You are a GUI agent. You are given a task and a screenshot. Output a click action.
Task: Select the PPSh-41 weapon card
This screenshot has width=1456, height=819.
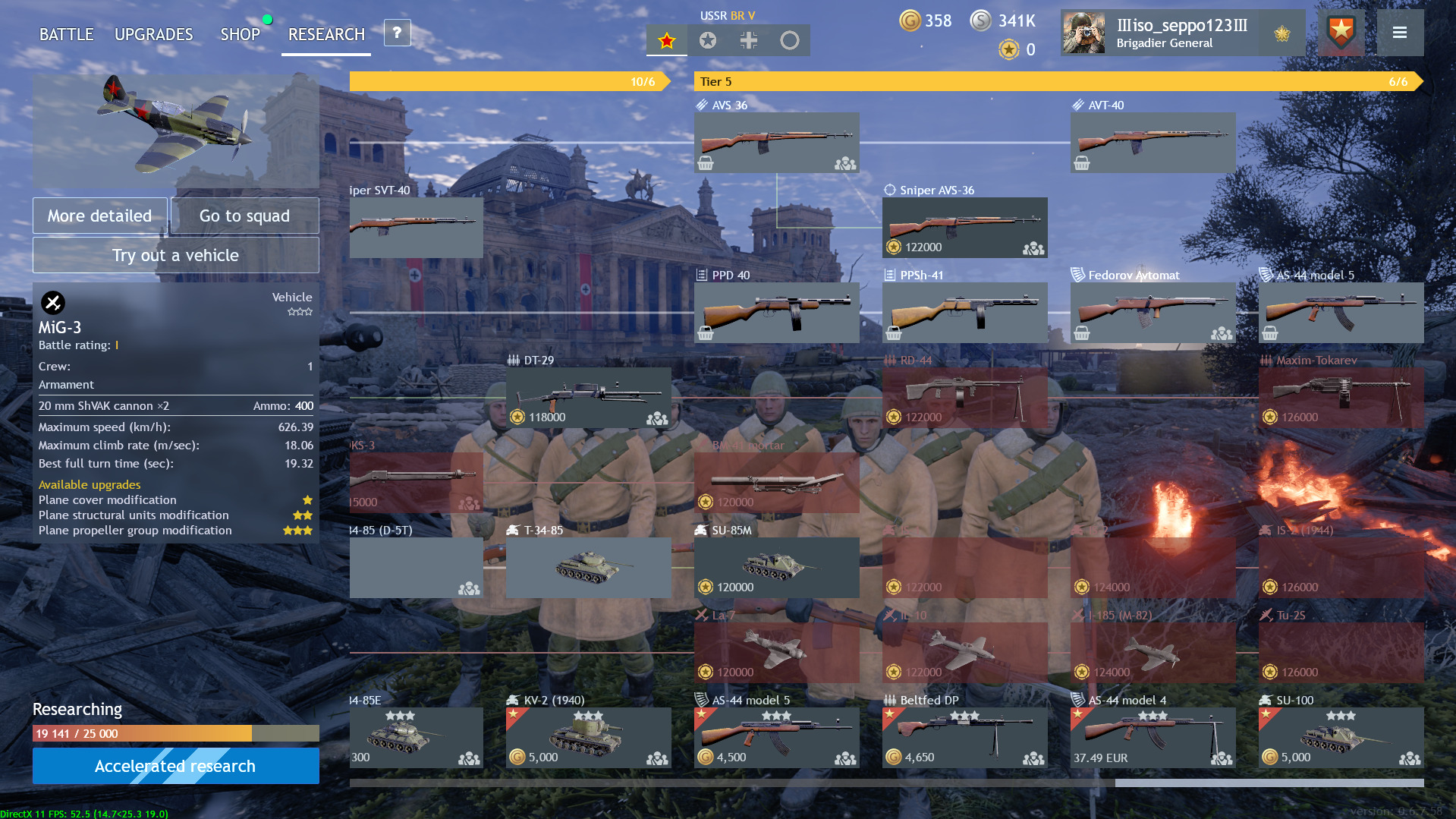(x=964, y=312)
